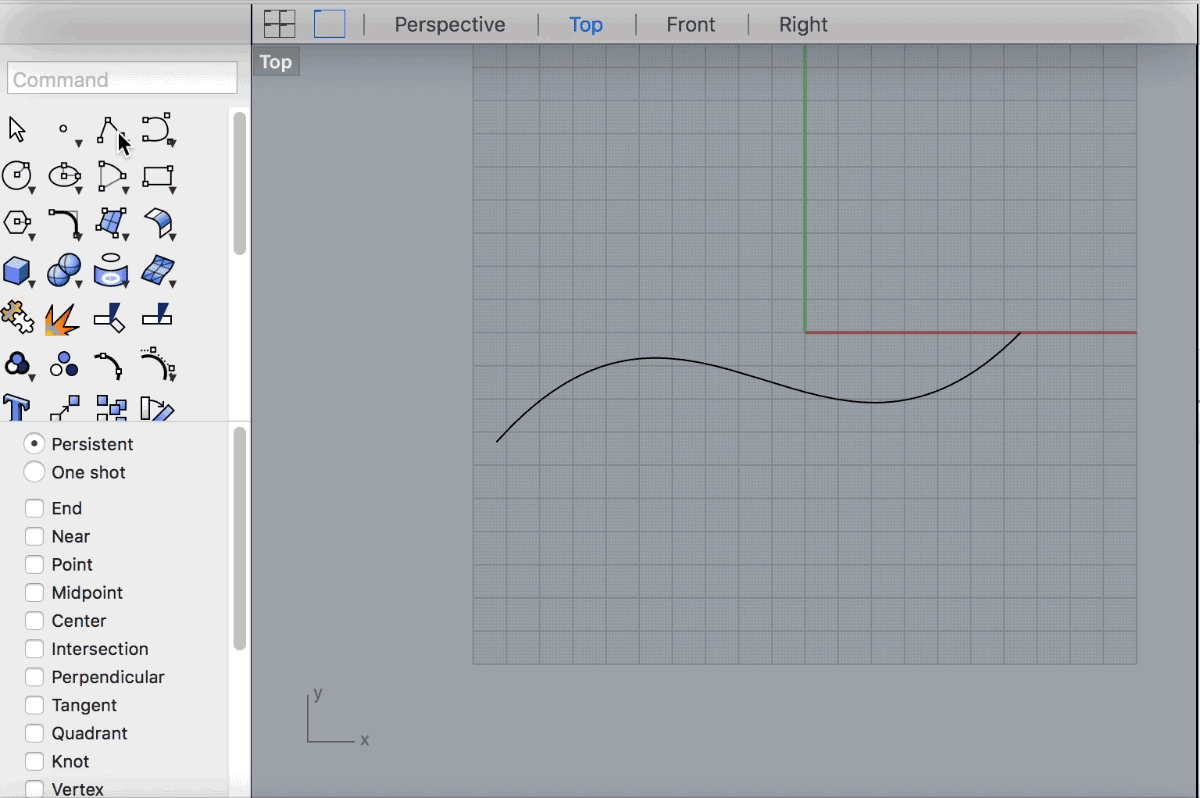Switch to the Perspective viewport tab
This screenshot has height=798, width=1200.
[449, 24]
